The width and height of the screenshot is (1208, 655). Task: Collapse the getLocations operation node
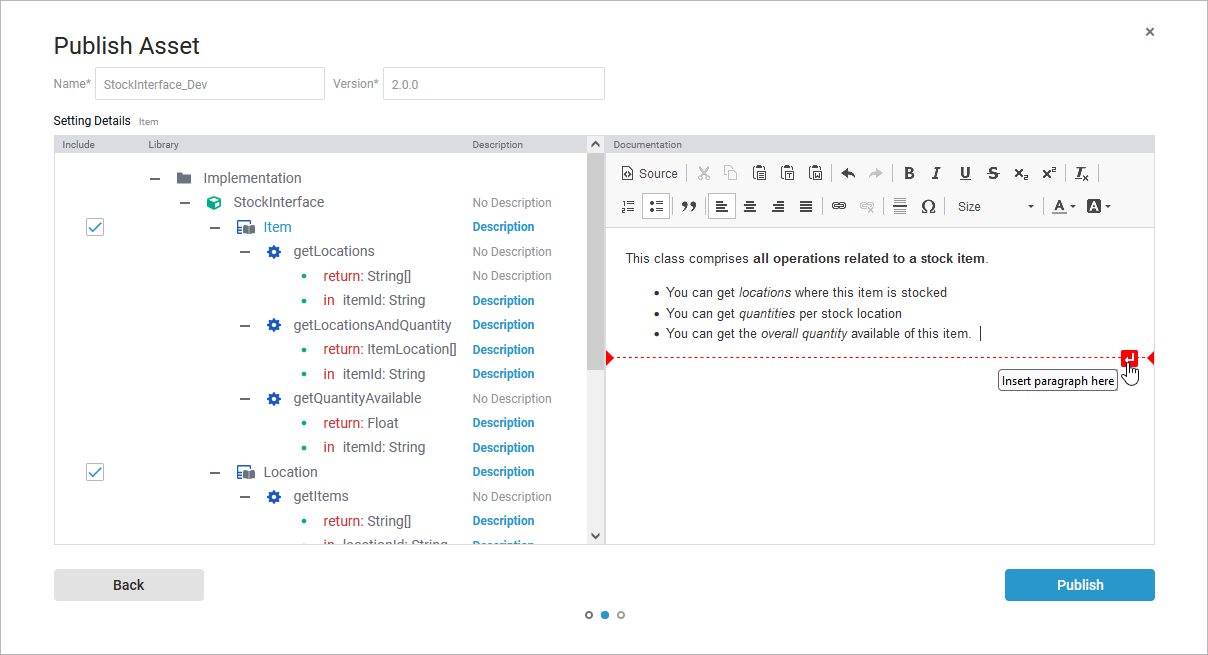(x=245, y=252)
